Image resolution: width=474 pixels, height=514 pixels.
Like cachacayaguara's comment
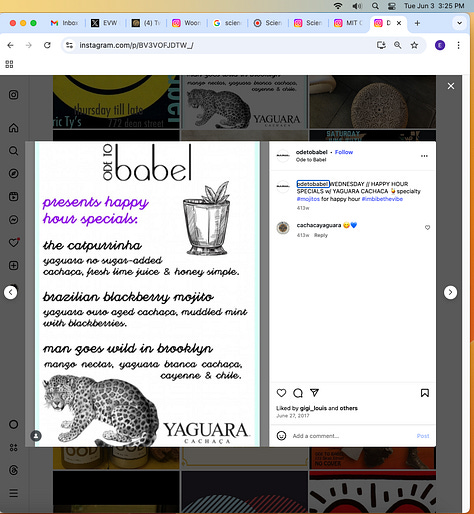(427, 228)
